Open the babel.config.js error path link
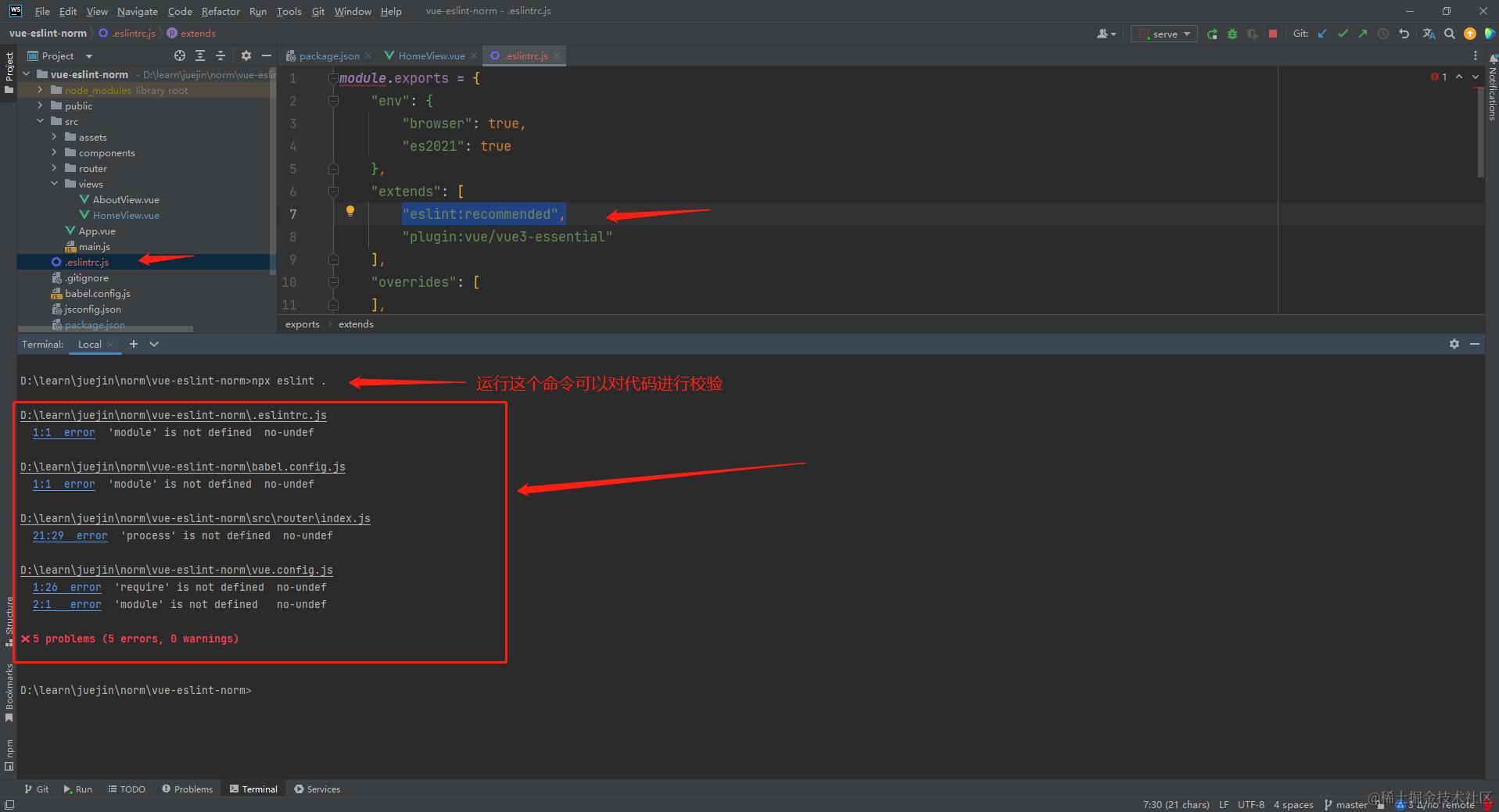 tap(183, 467)
